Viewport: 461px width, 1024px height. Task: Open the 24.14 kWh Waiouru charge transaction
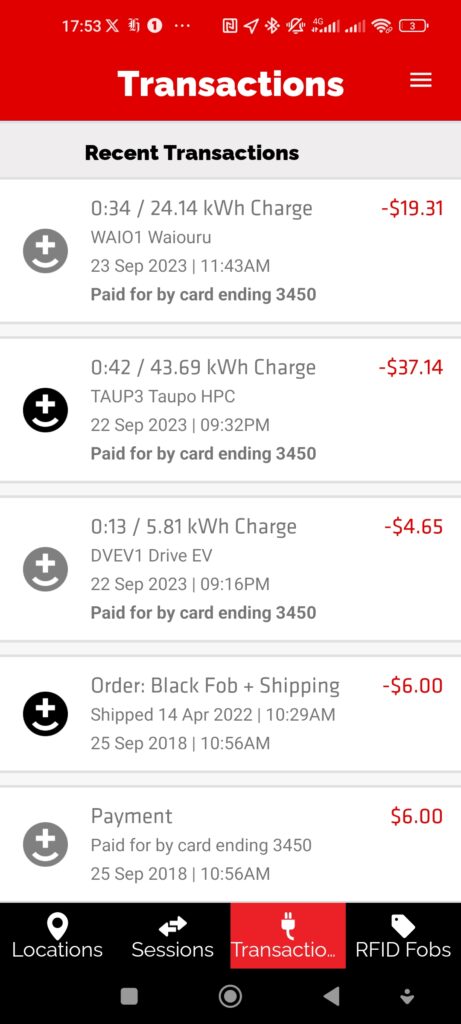click(230, 251)
